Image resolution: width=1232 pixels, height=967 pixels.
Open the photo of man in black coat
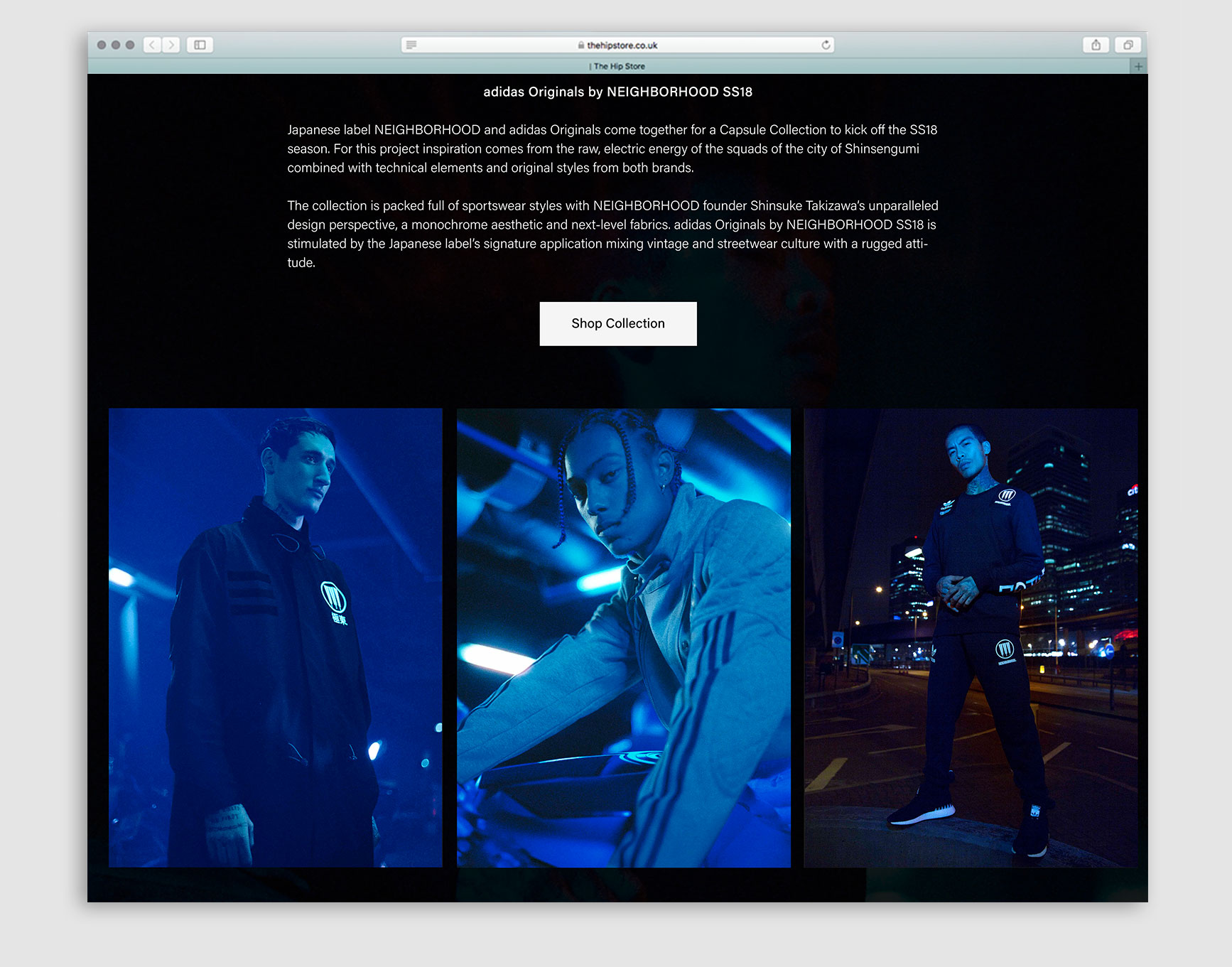click(x=276, y=637)
